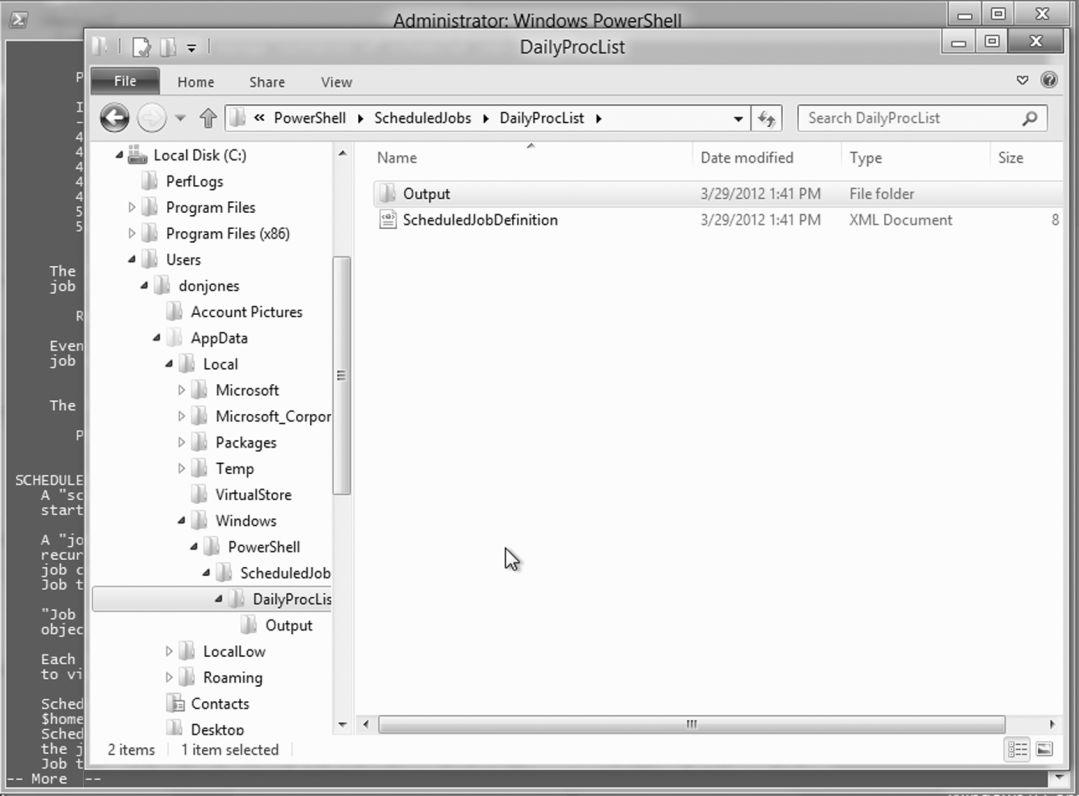This screenshot has height=796, width=1079.
Task: Switch to Details view icon in status bar
Action: (1018, 749)
